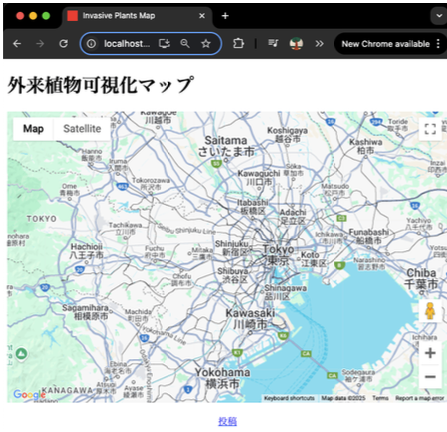Click the Koshigaya 越谷市 label
This screenshot has height=432, width=447.
287,135
